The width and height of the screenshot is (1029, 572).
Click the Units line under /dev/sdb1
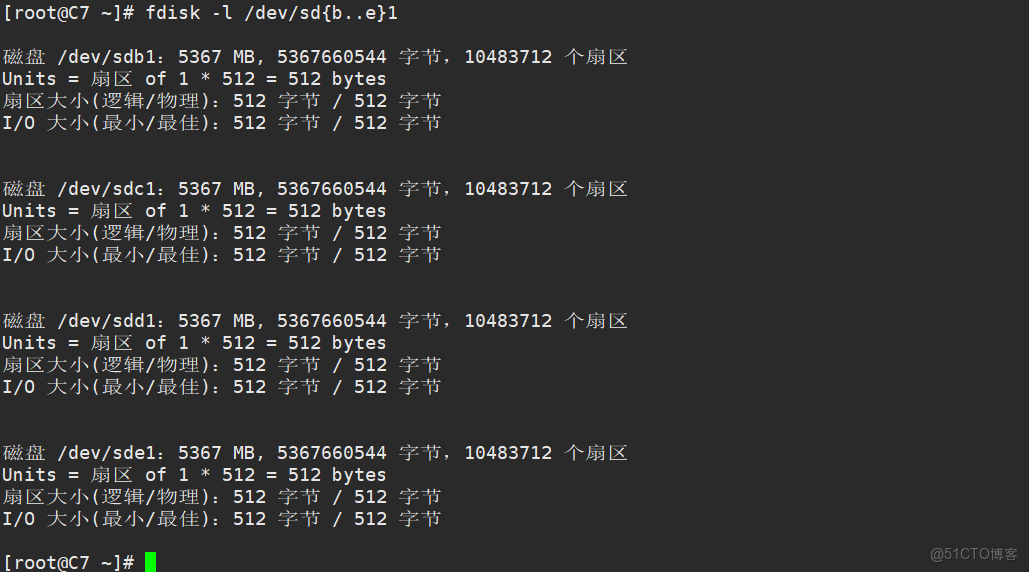194,79
